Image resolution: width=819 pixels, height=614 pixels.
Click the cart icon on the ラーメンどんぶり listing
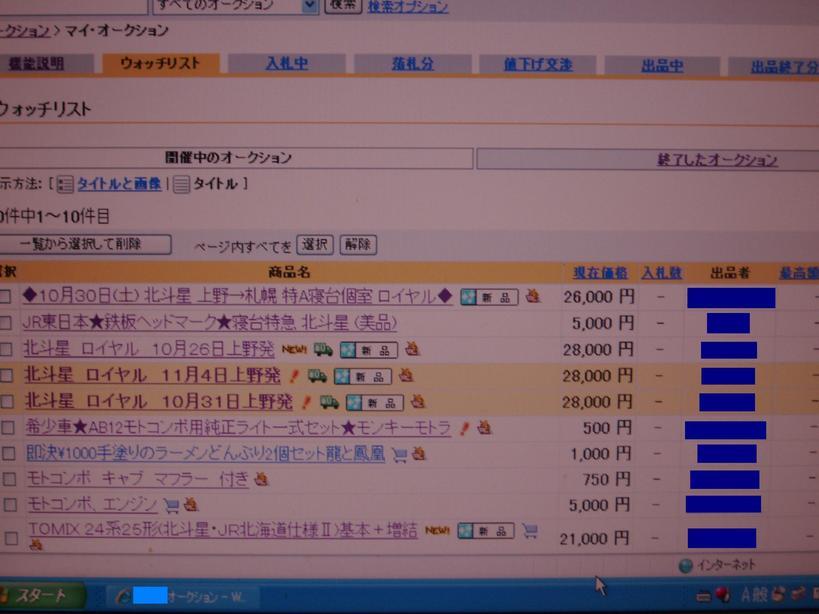(399, 454)
